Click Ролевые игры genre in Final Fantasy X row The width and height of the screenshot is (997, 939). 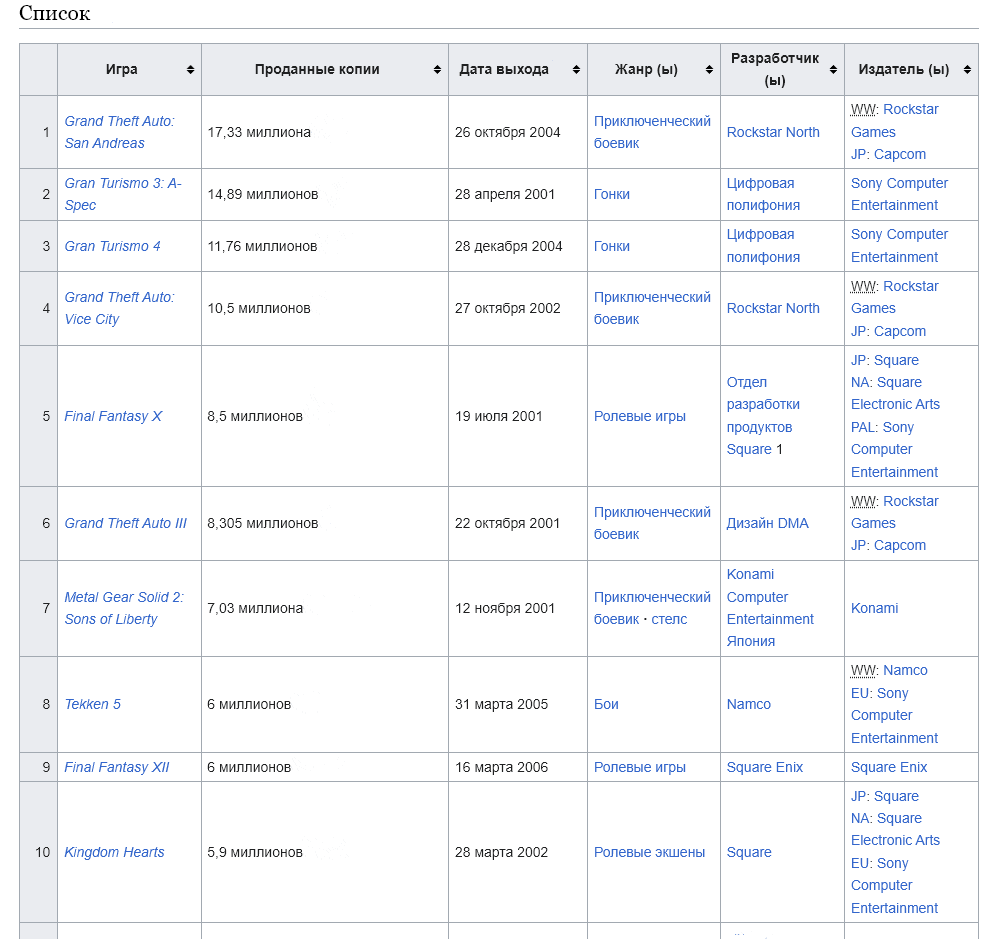pyautogui.click(x=640, y=416)
